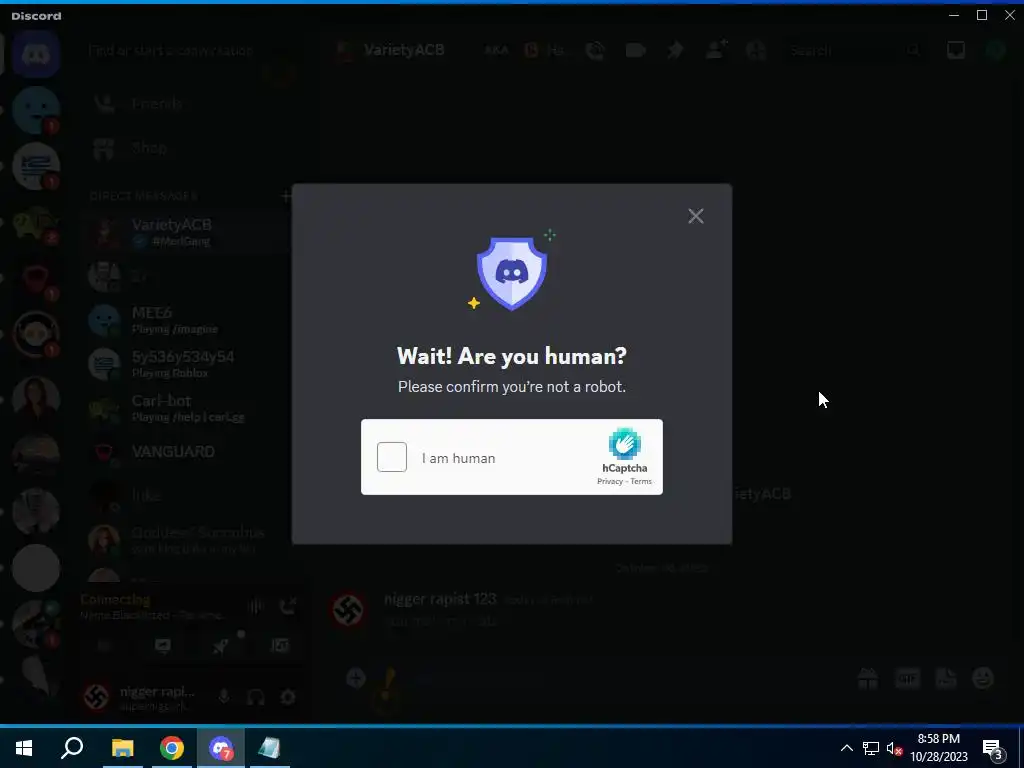Click the VarietyACB name in chat header
The height and width of the screenshot is (768, 1024).
[x=404, y=50]
